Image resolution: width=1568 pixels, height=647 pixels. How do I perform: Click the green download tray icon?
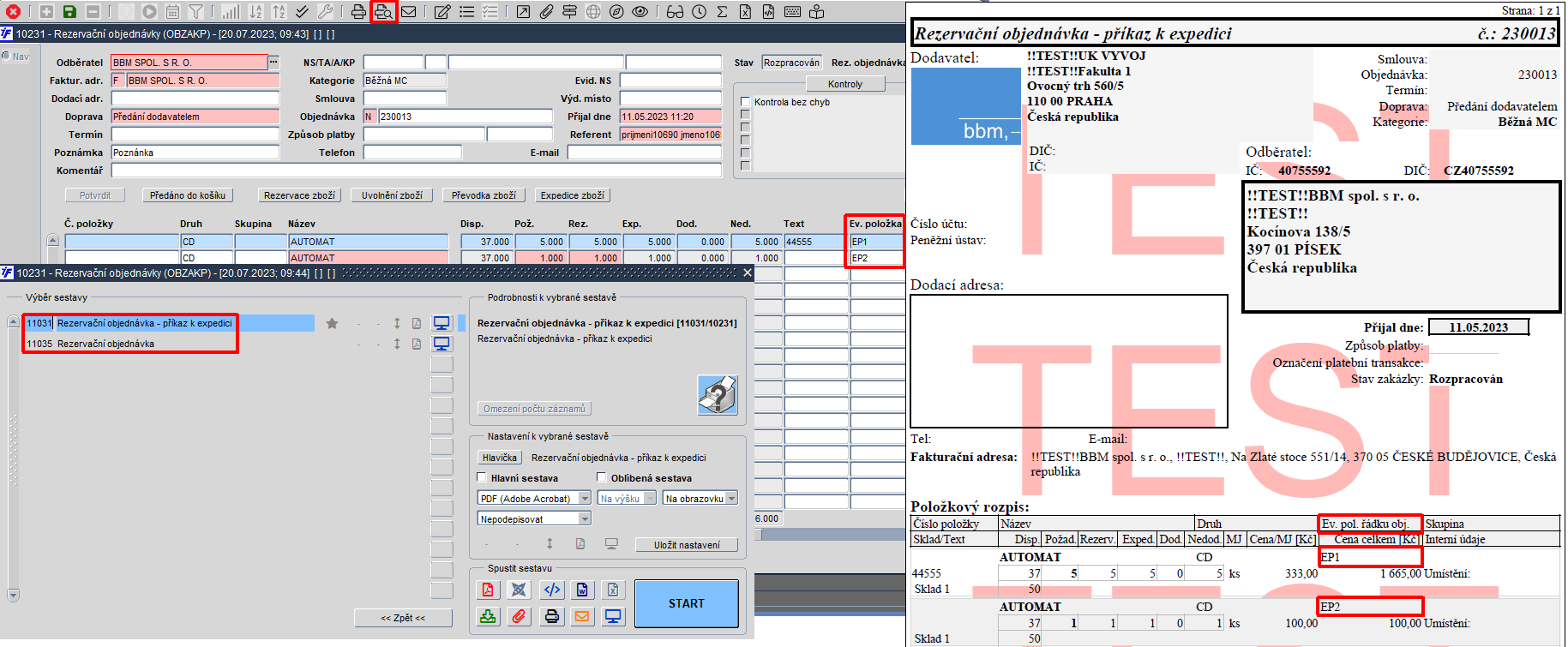488,616
